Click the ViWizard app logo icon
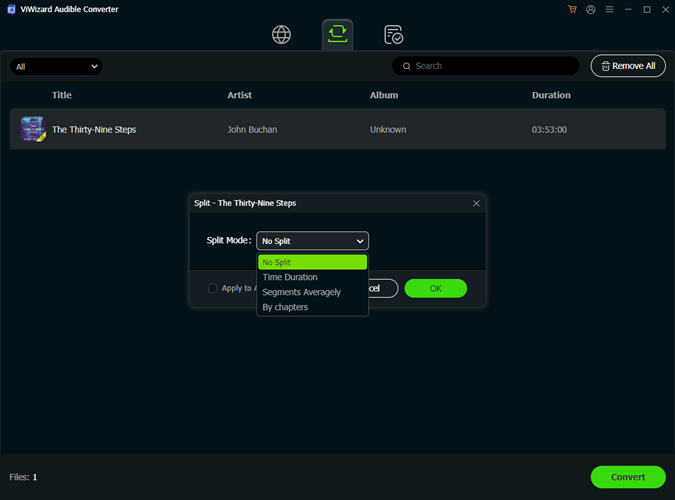675x500 pixels. (x=12, y=9)
